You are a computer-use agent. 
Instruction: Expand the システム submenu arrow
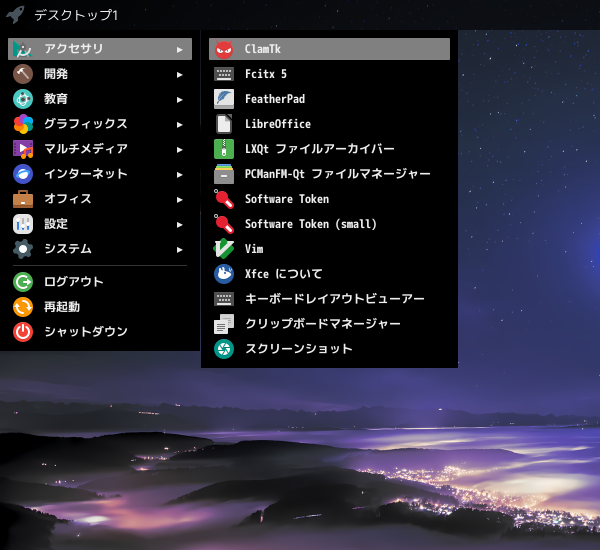coord(179,250)
